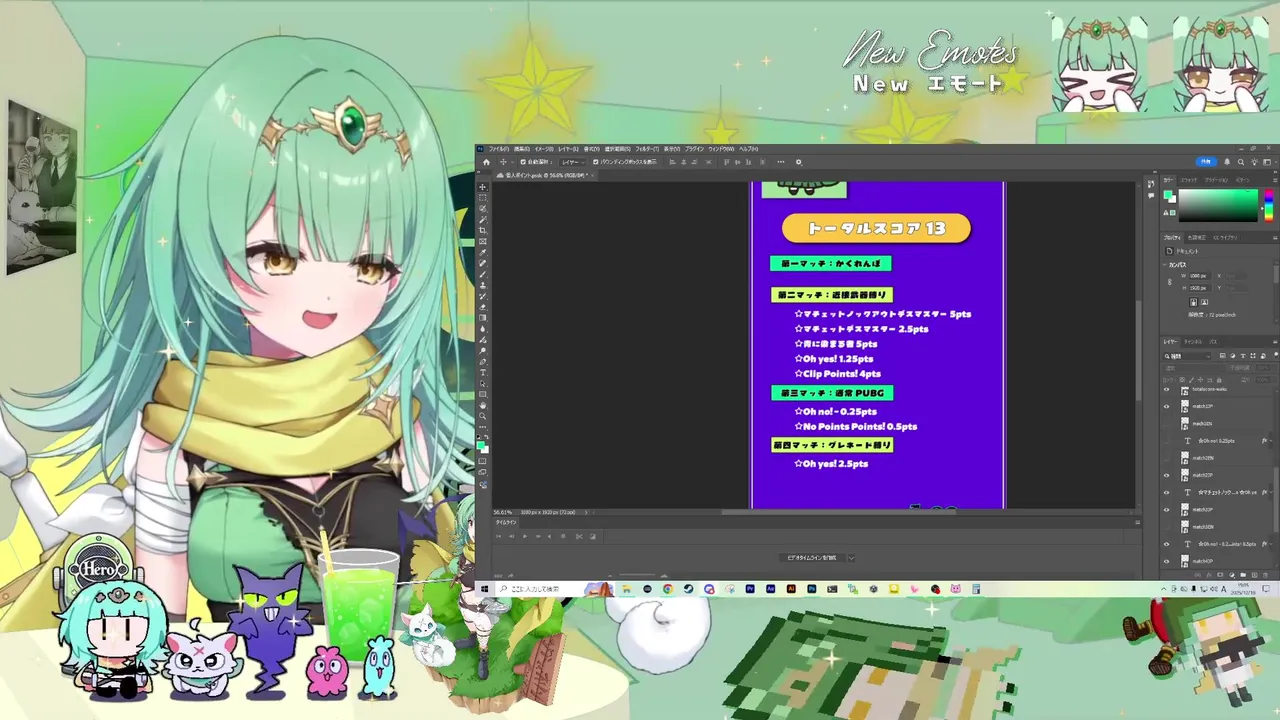Viewport: 1280px width, 720px height.
Task: Switch to the Channels tab
Action: click(x=1193, y=342)
